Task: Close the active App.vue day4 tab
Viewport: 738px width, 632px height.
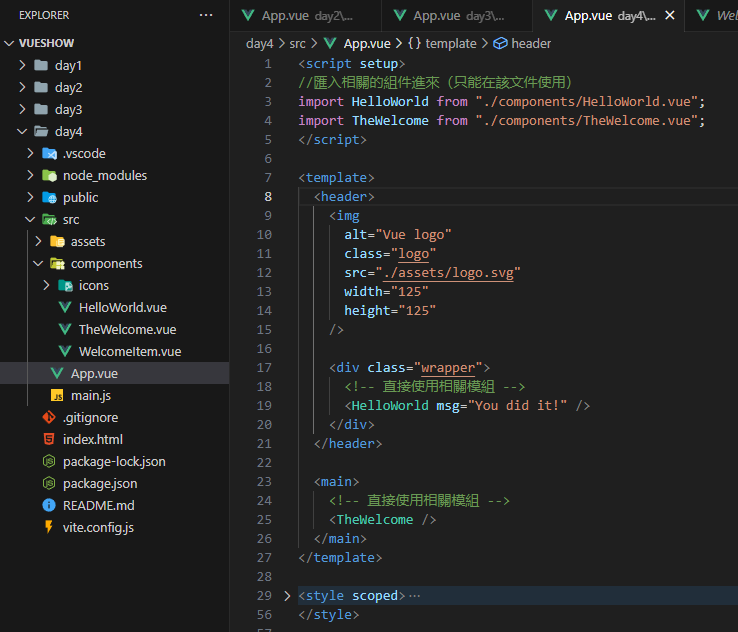Action: [x=670, y=16]
